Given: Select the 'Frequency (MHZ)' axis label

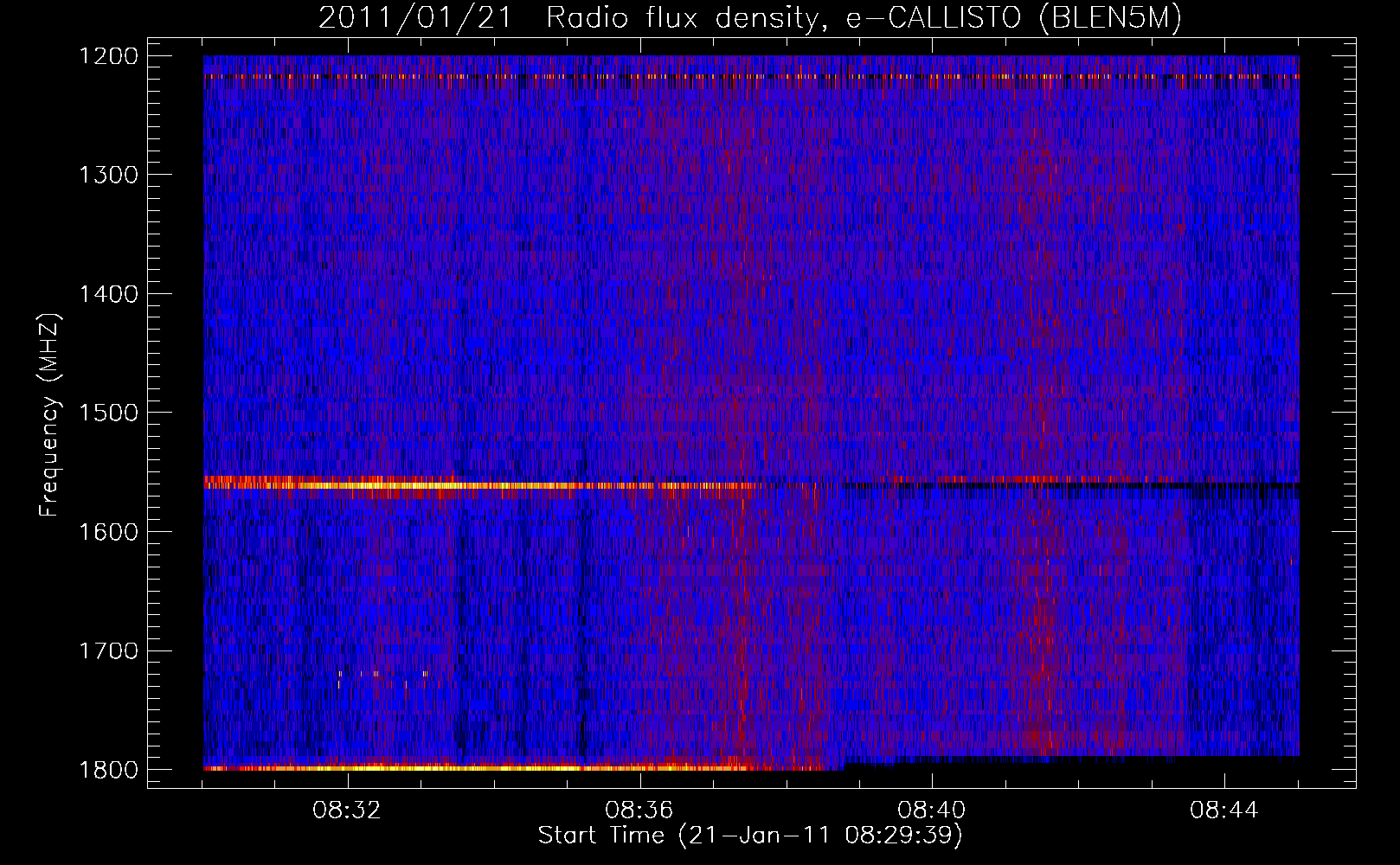Looking at the screenshot, I should (x=49, y=415).
